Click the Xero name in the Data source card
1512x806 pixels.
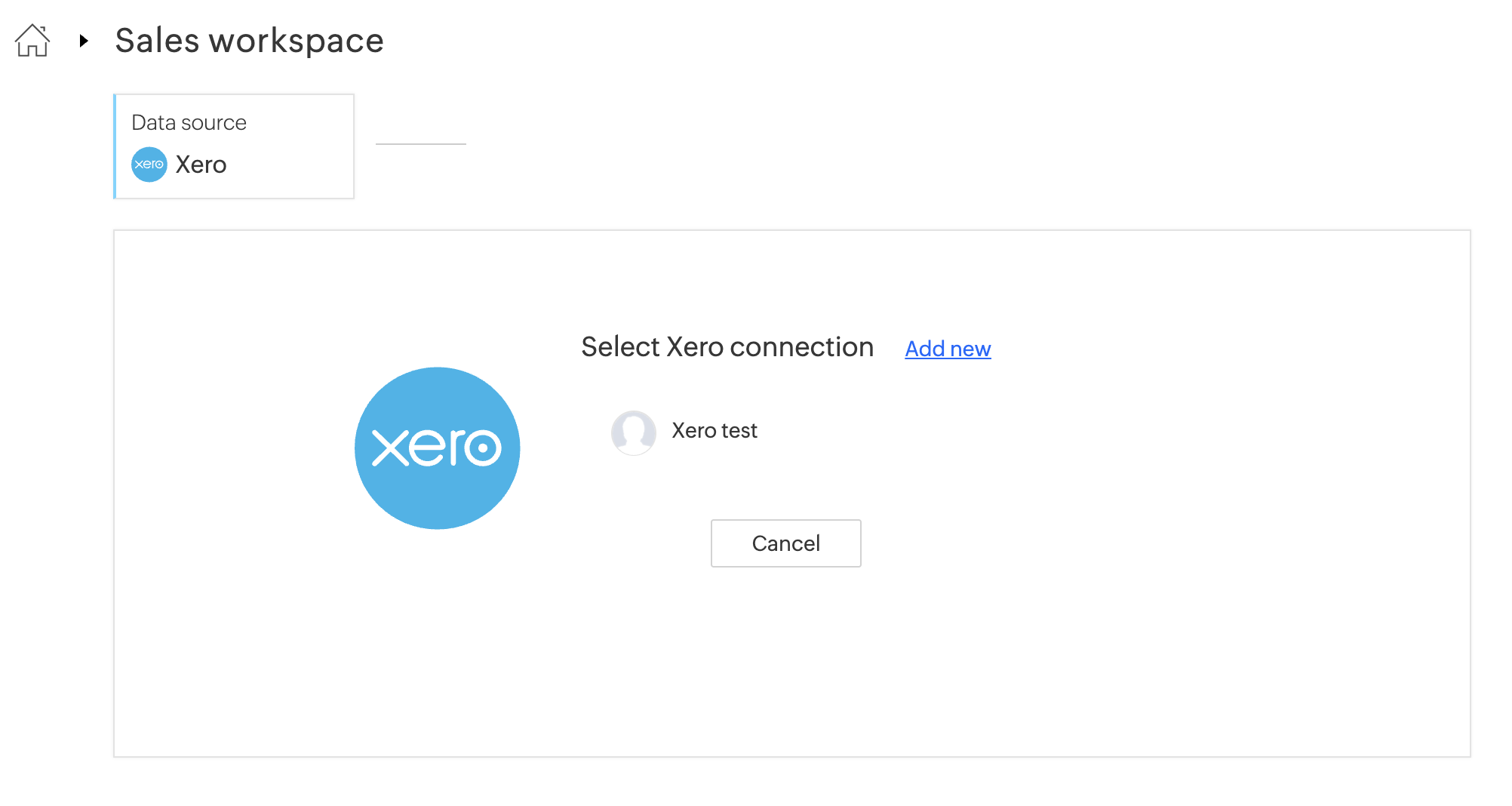pos(201,165)
